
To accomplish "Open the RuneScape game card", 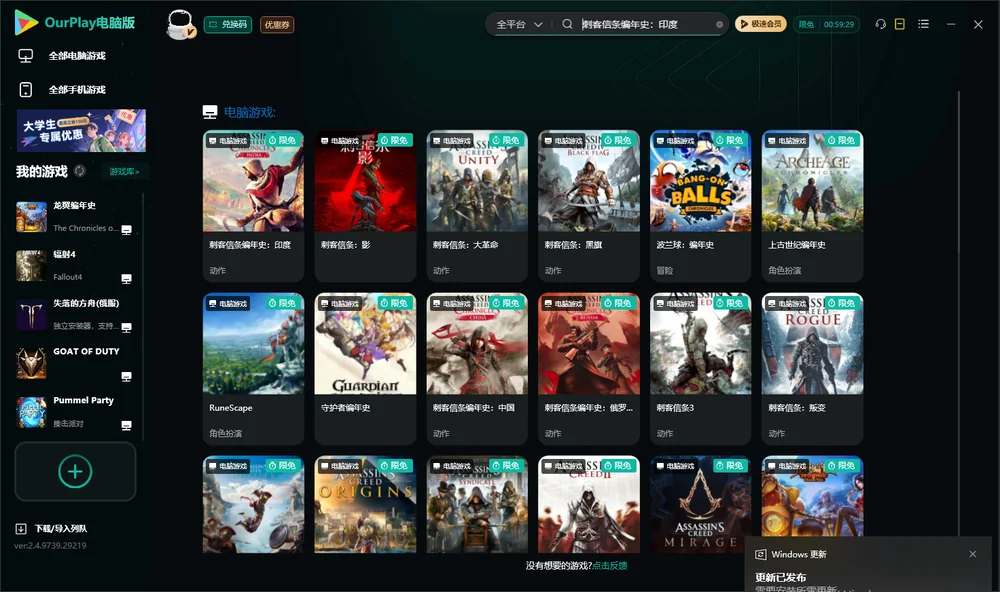I will [253, 369].
